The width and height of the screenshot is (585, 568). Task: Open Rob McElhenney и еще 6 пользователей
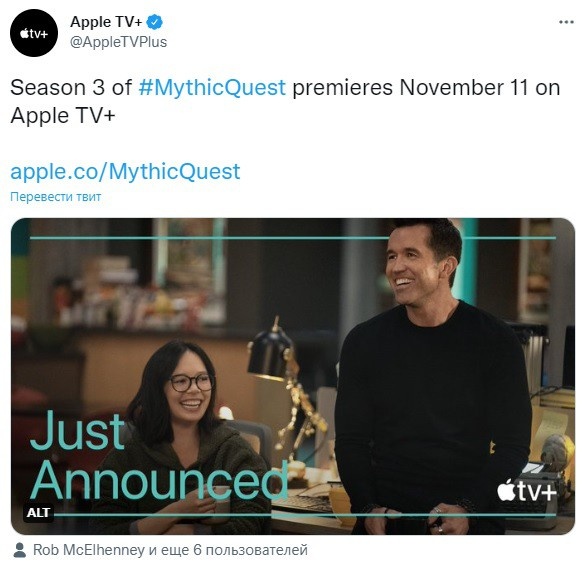click(x=170, y=550)
